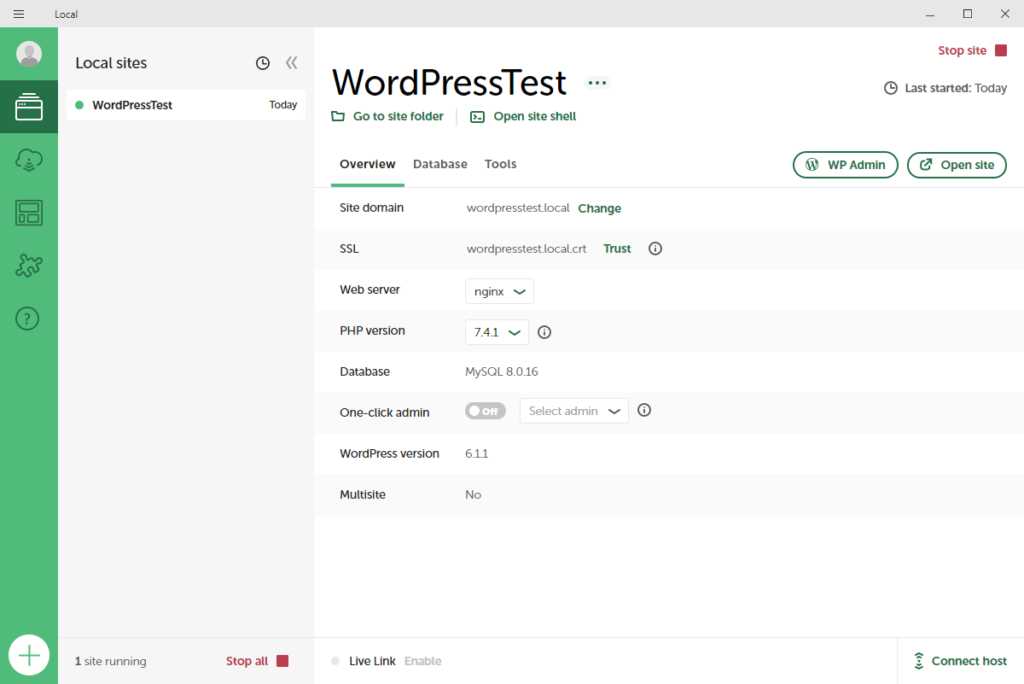Switch to the Tools tab
This screenshot has width=1024, height=684.
[x=500, y=164]
